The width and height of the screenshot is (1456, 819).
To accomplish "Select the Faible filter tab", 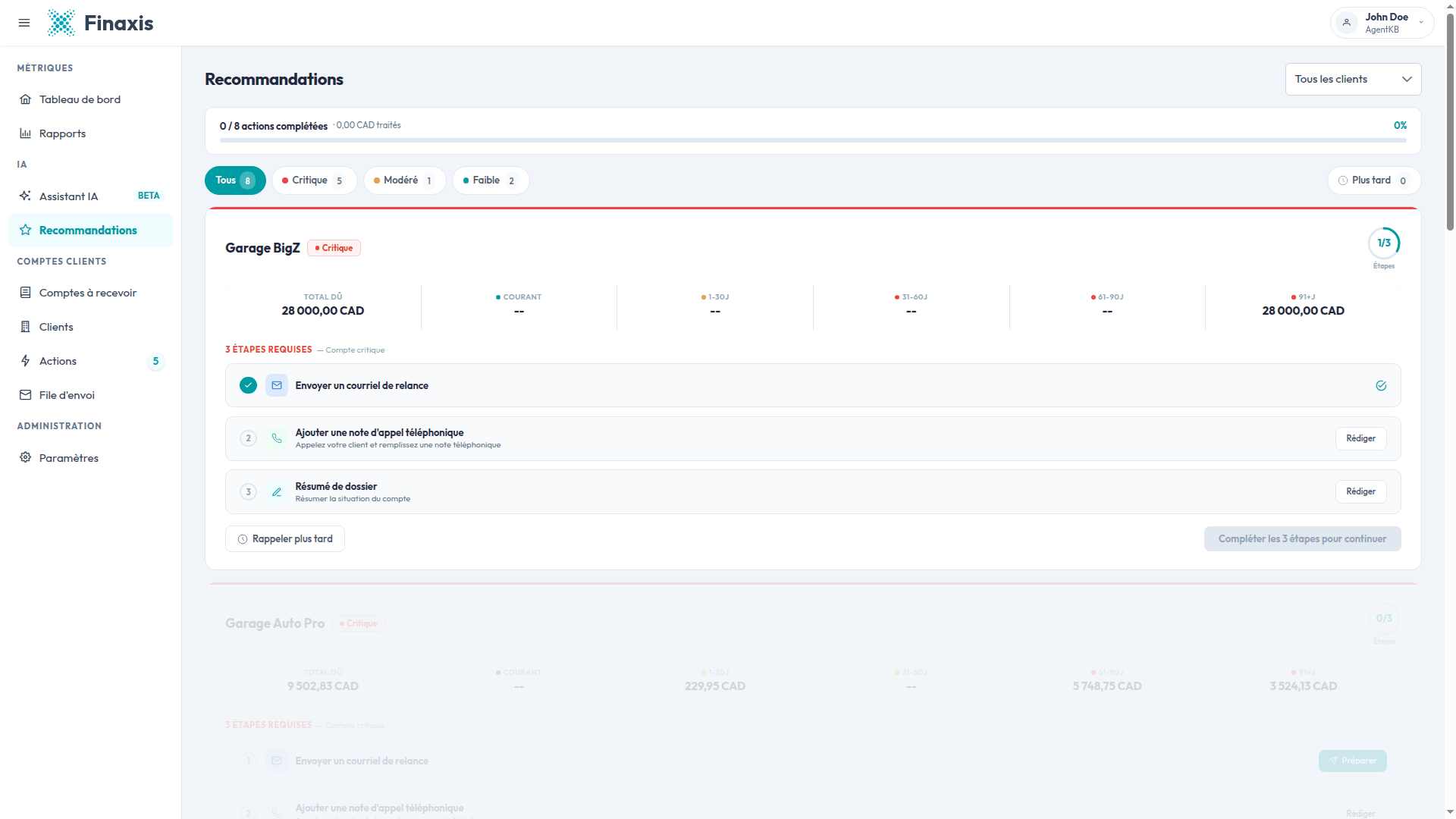I will (x=490, y=180).
